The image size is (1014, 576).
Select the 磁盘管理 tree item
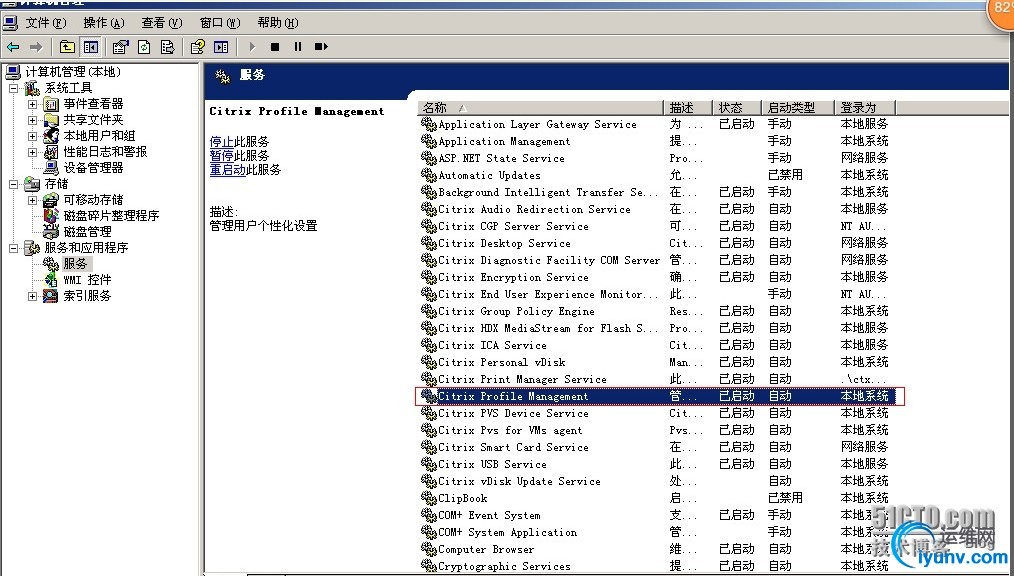[87, 231]
